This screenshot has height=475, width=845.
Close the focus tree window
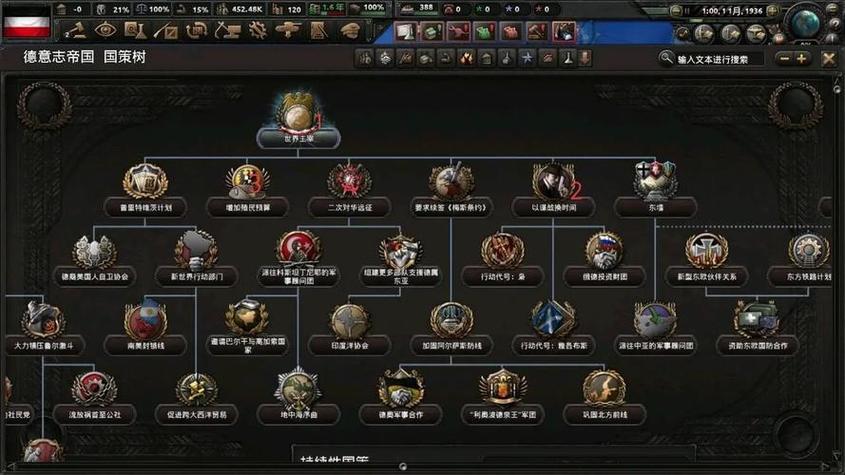[x=828, y=59]
